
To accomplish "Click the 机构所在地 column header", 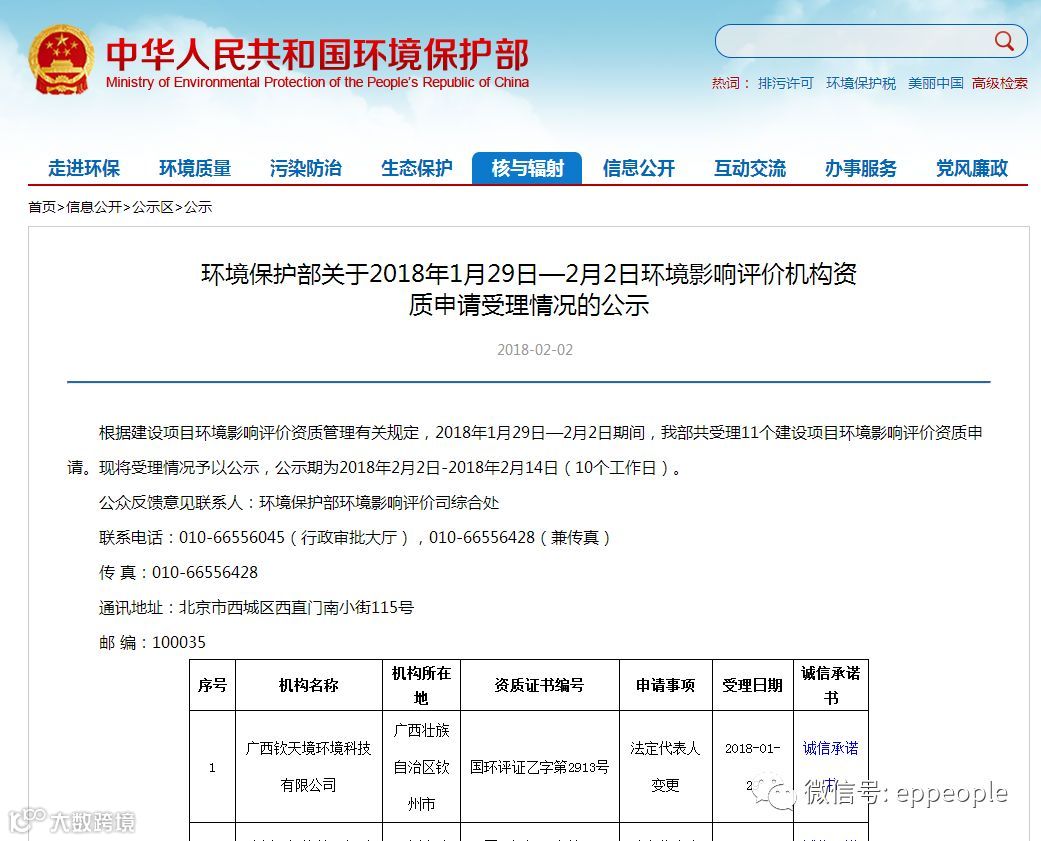I will 421,685.
